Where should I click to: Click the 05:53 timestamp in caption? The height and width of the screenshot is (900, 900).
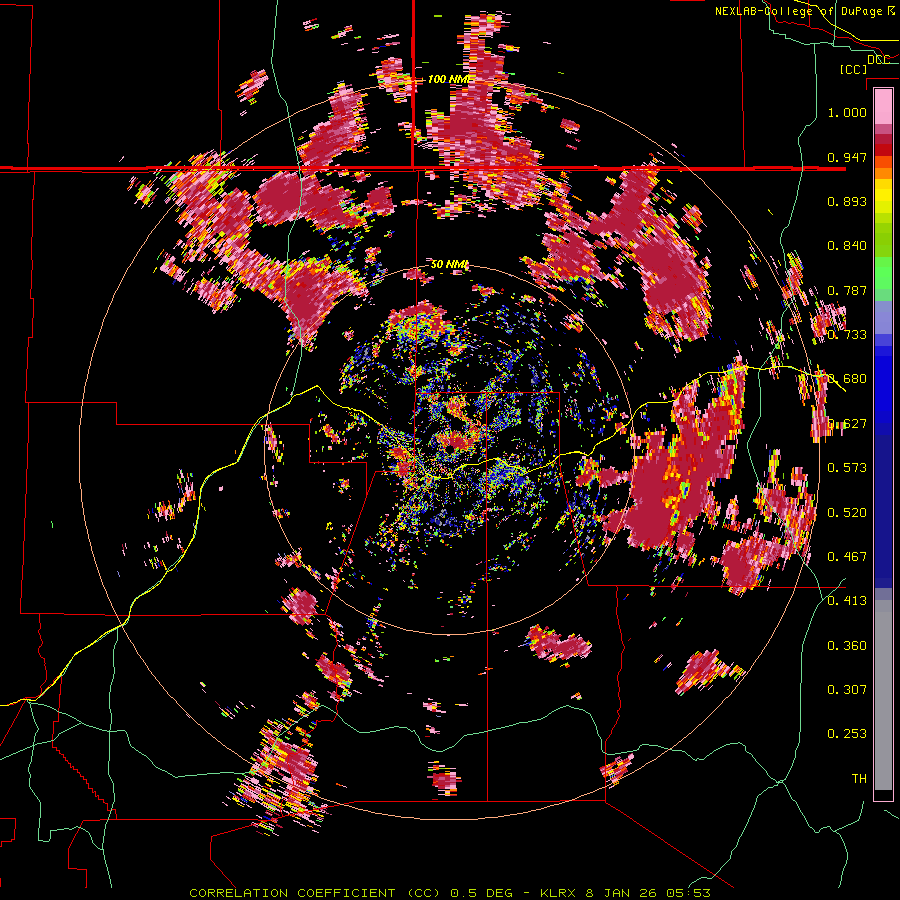[688, 893]
